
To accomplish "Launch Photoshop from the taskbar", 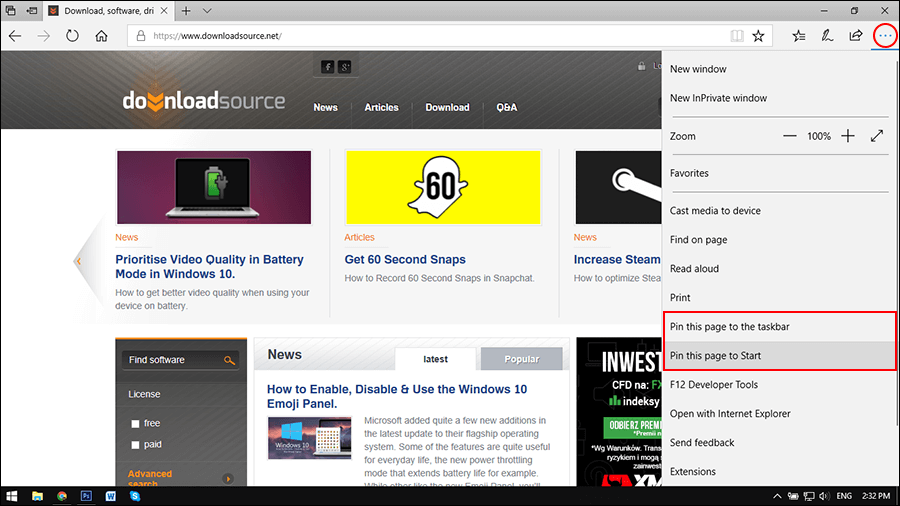I will click(86, 496).
